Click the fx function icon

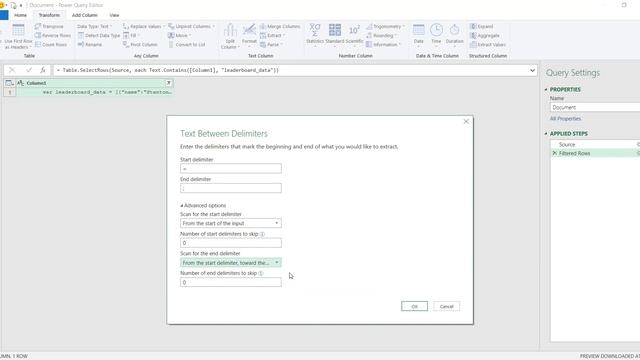[x=42, y=70]
